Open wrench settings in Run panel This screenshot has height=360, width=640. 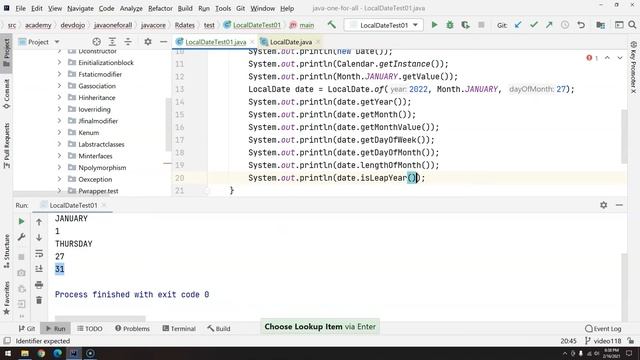21,237
